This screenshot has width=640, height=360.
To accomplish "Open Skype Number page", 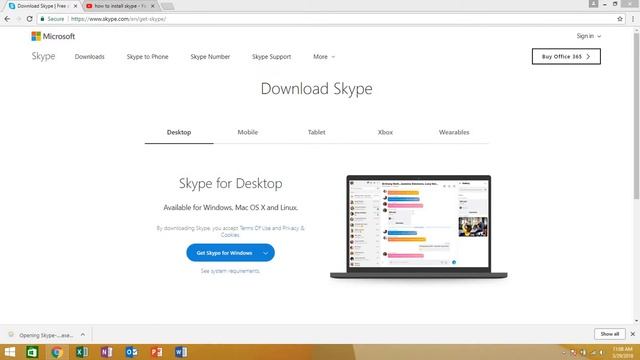I will coord(210,57).
